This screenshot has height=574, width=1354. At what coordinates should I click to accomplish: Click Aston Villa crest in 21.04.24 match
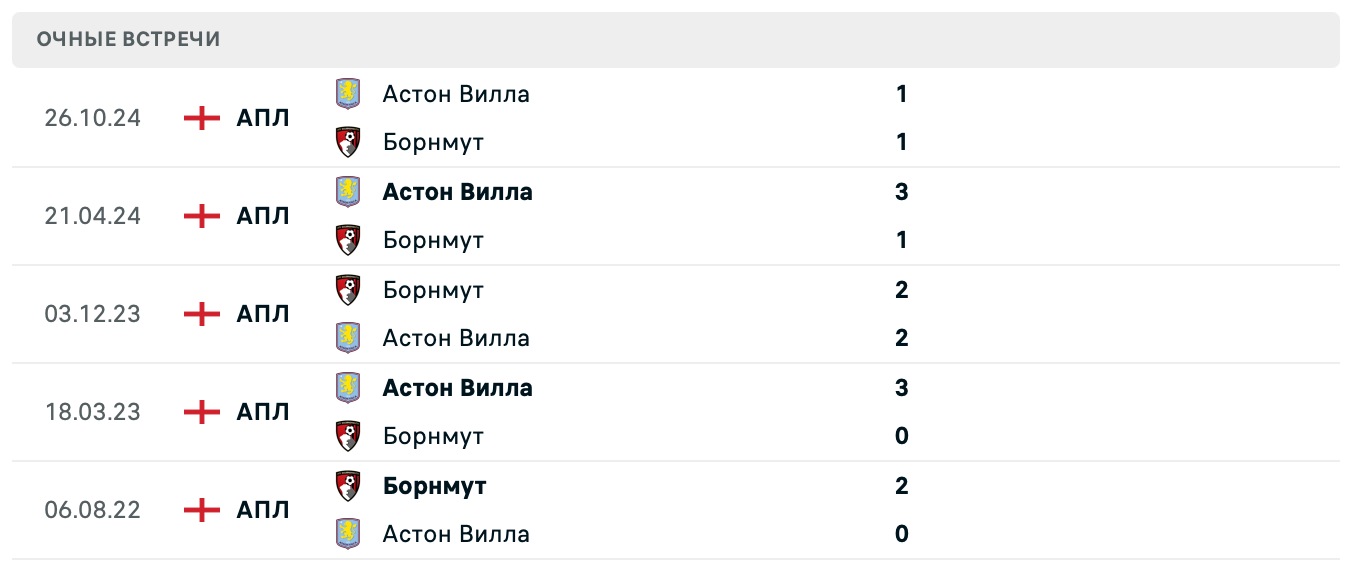pos(347,192)
